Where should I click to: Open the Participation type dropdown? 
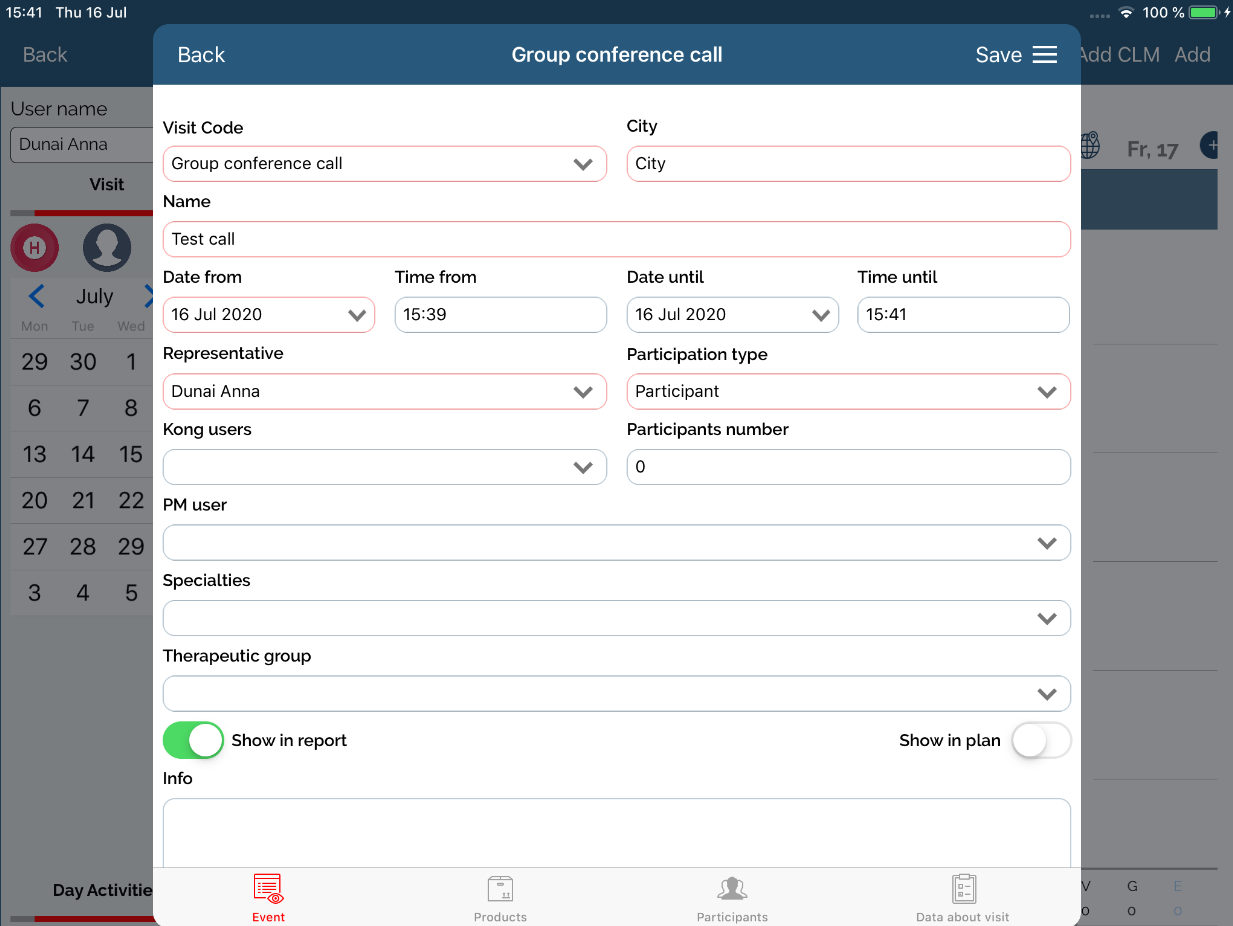coord(848,392)
